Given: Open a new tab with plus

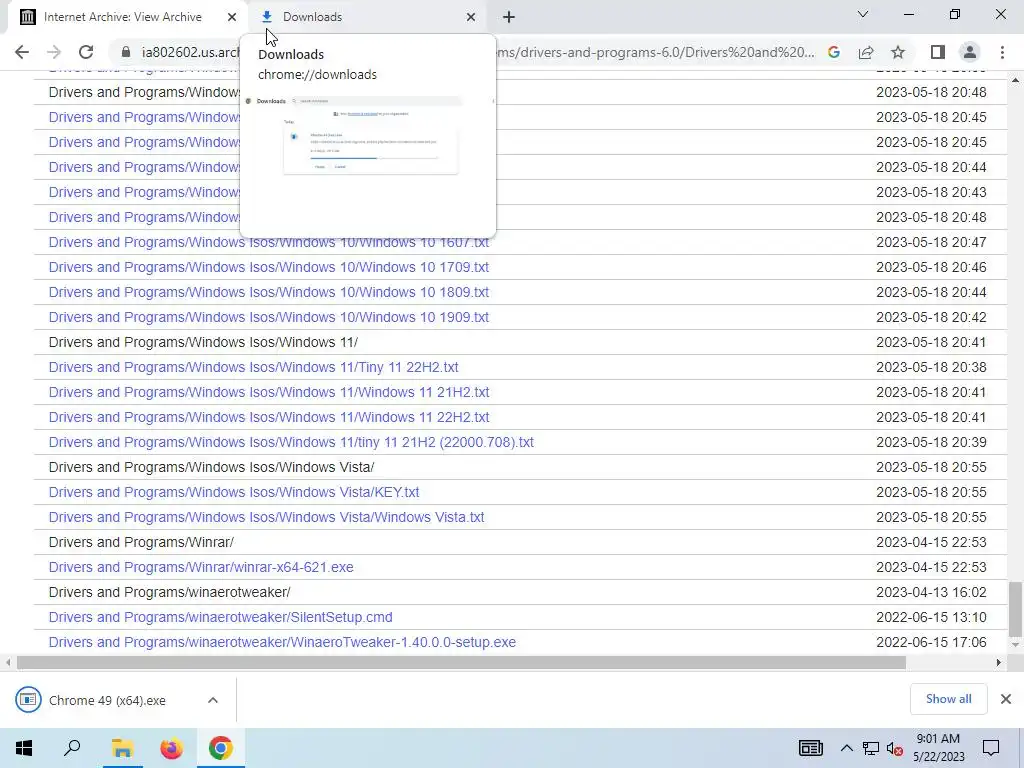Looking at the screenshot, I should pyautogui.click(x=509, y=17).
